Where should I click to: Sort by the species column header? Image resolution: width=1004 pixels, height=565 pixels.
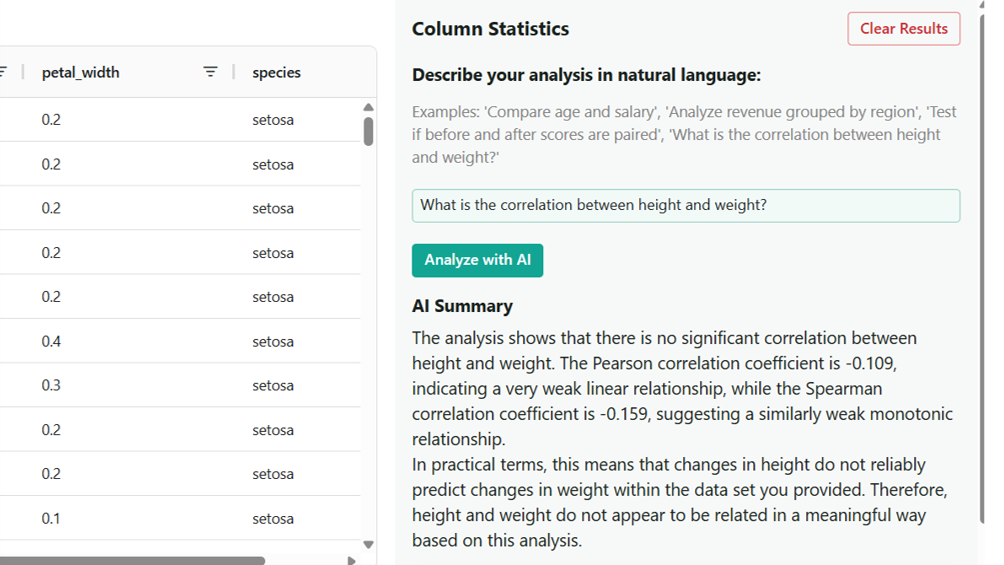pyautogui.click(x=277, y=72)
